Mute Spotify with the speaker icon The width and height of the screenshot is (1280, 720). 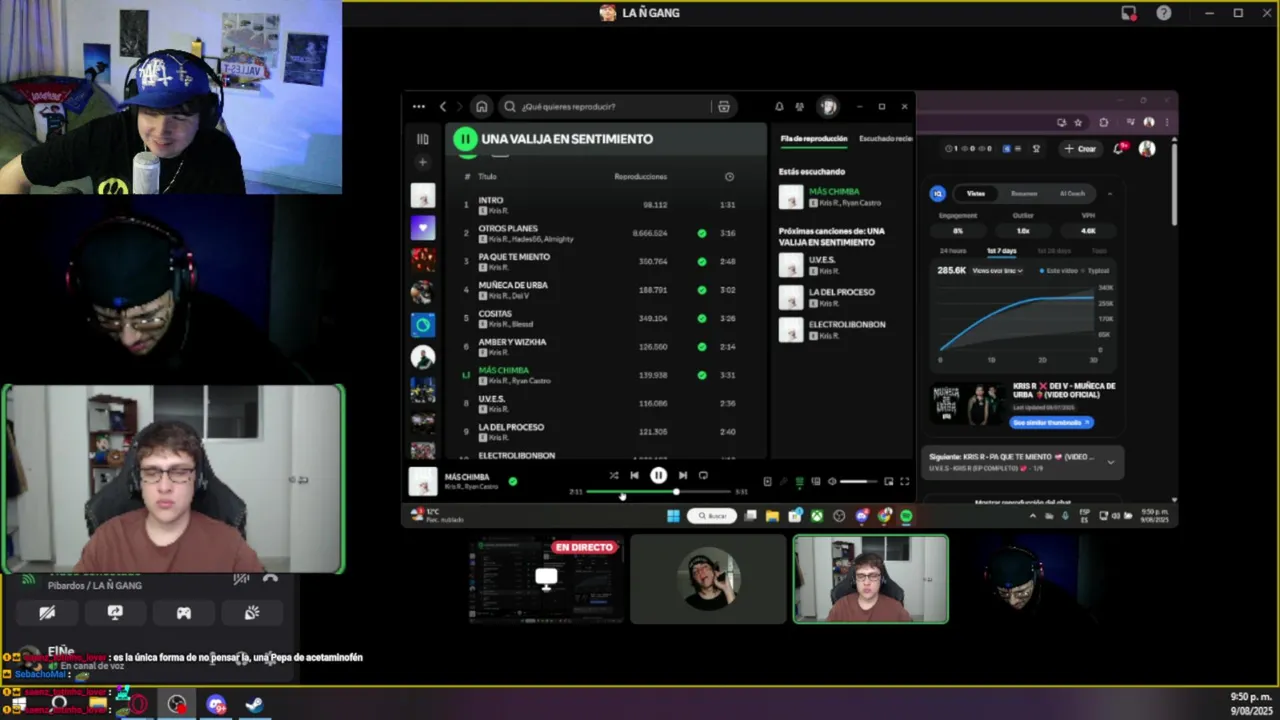tap(832, 482)
